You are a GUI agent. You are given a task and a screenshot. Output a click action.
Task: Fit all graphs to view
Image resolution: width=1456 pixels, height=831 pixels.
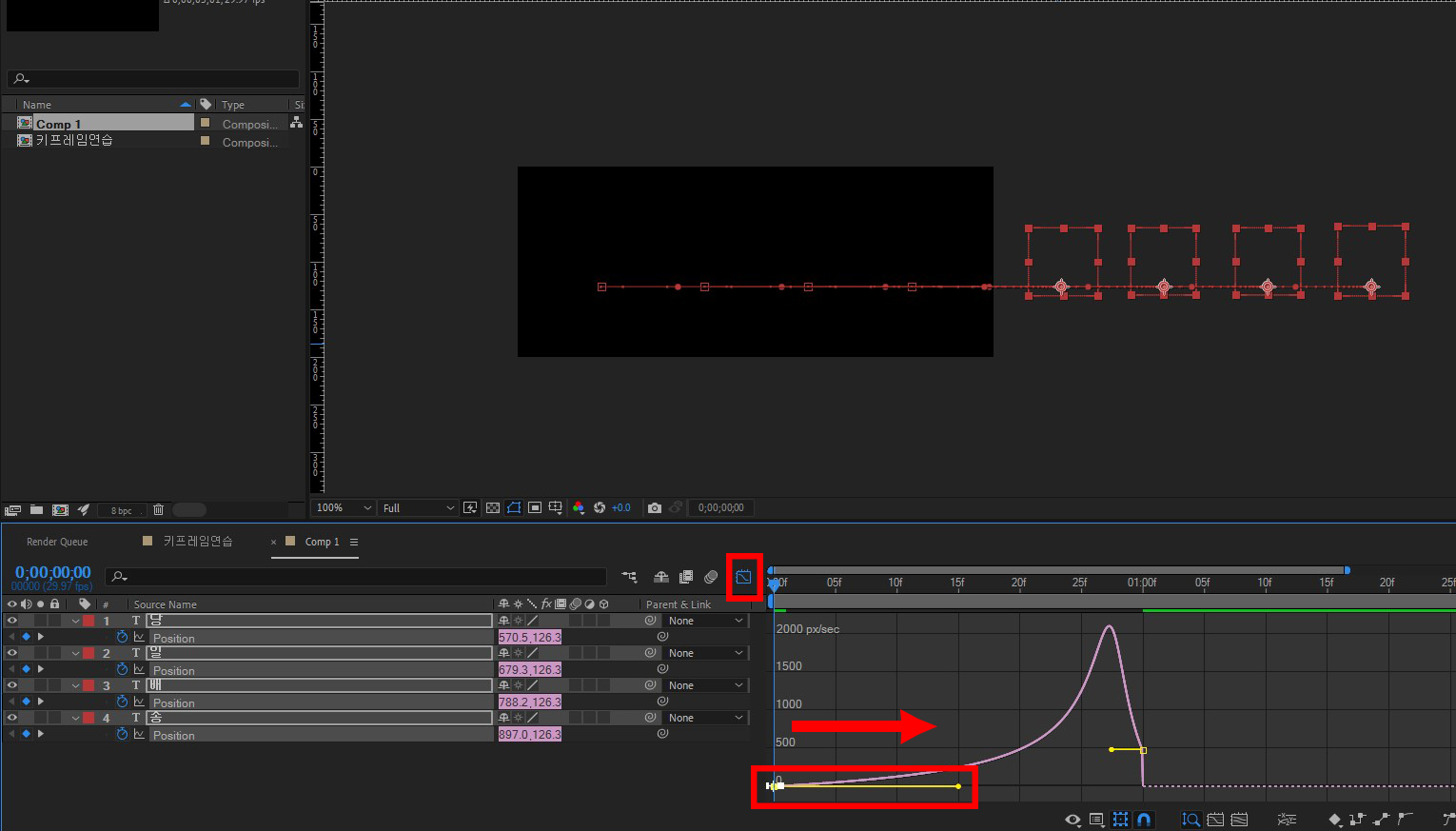(1239, 820)
